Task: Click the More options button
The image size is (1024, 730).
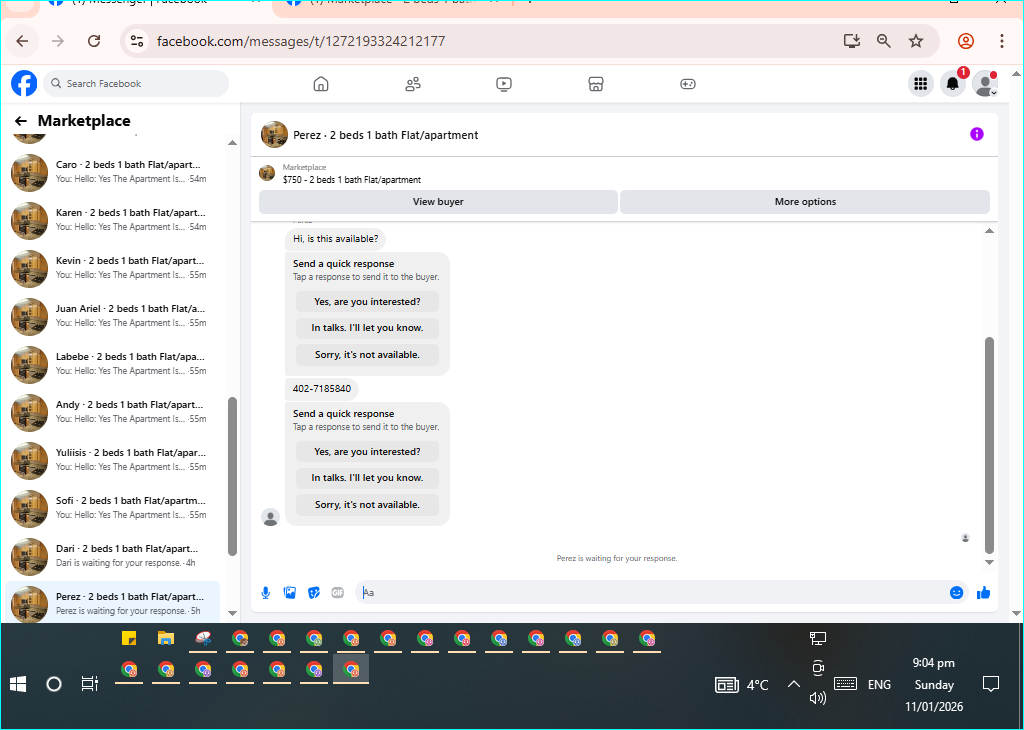Action: click(805, 202)
